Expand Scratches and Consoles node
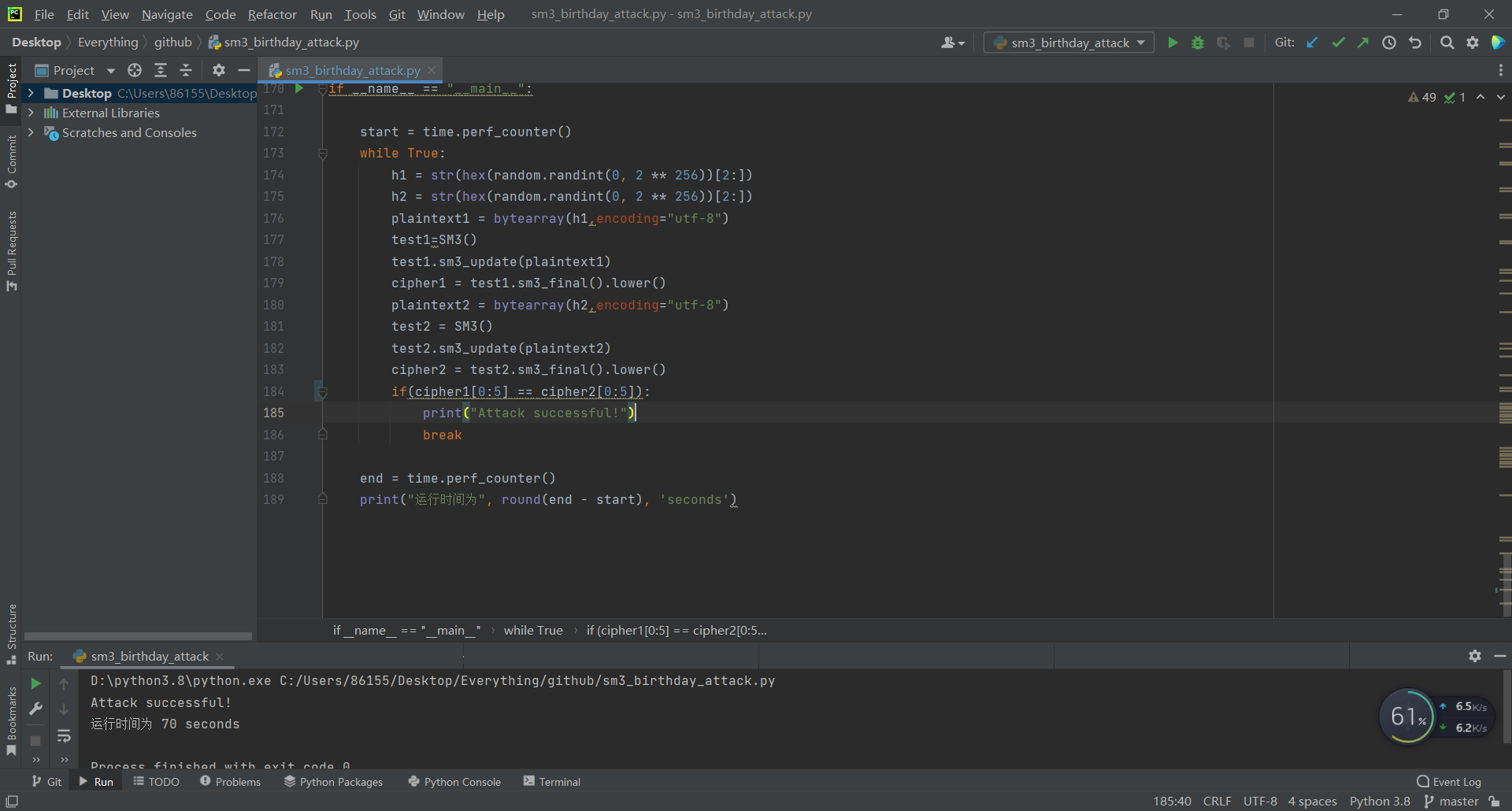This screenshot has width=1512, height=811. pos(31,132)
